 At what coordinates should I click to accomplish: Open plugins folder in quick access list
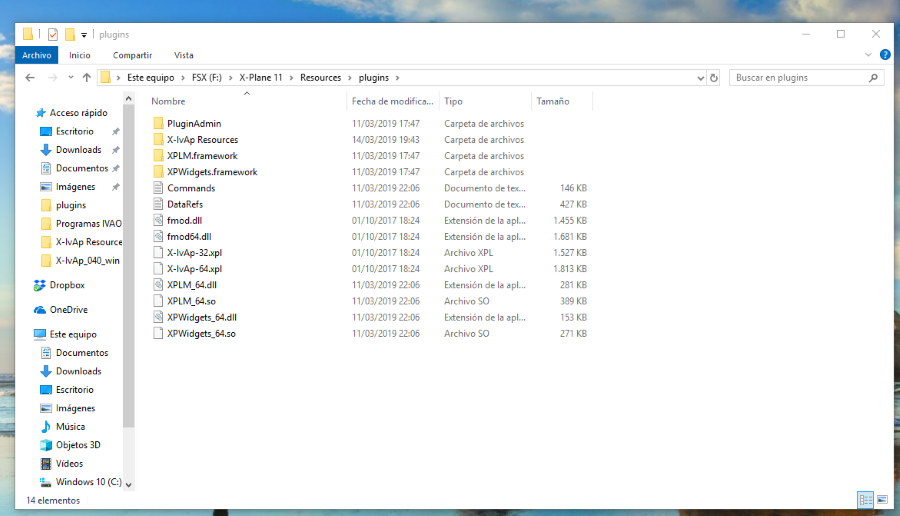coord(71,205)
